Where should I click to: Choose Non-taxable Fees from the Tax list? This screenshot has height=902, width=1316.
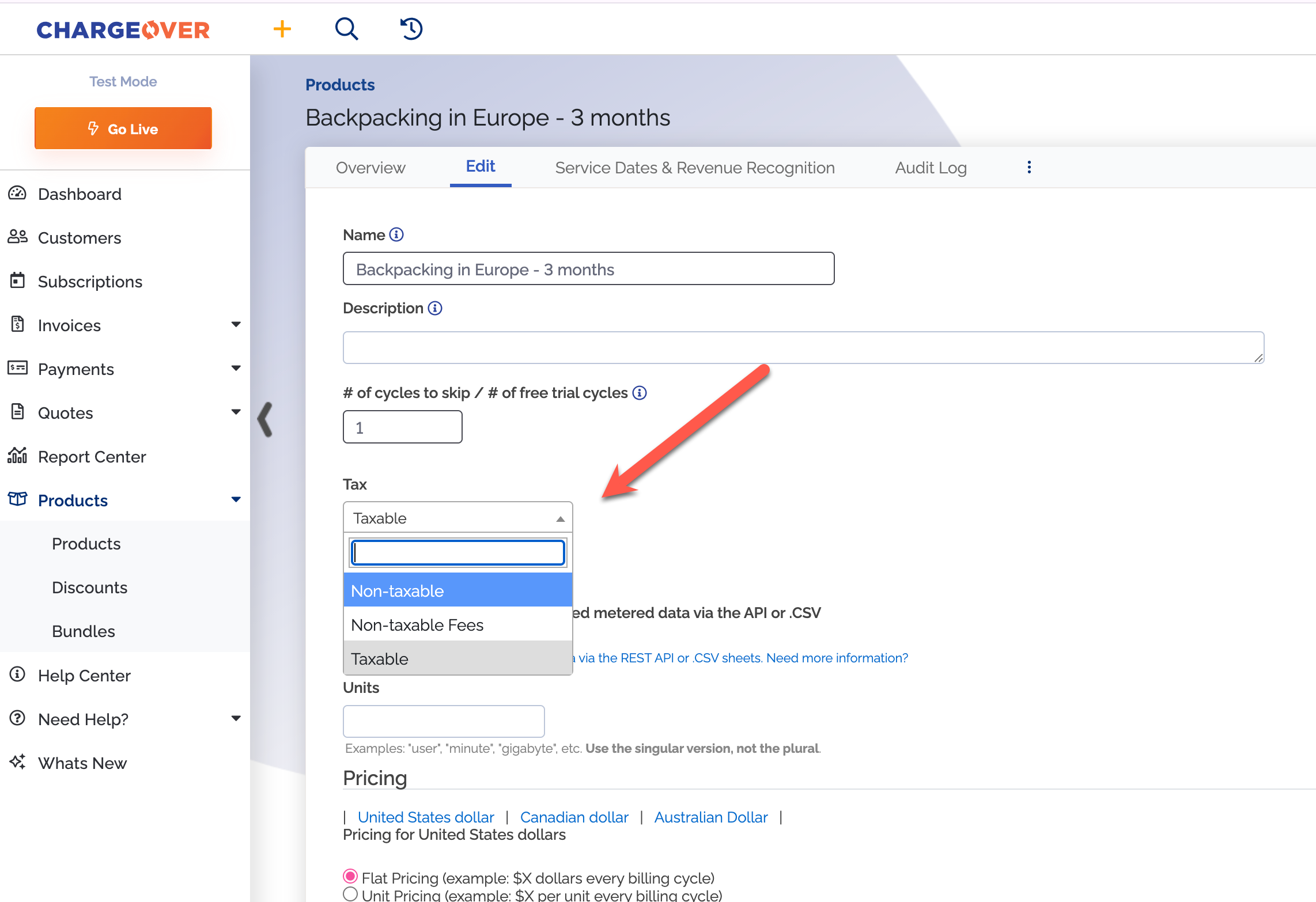pos(417,625)
